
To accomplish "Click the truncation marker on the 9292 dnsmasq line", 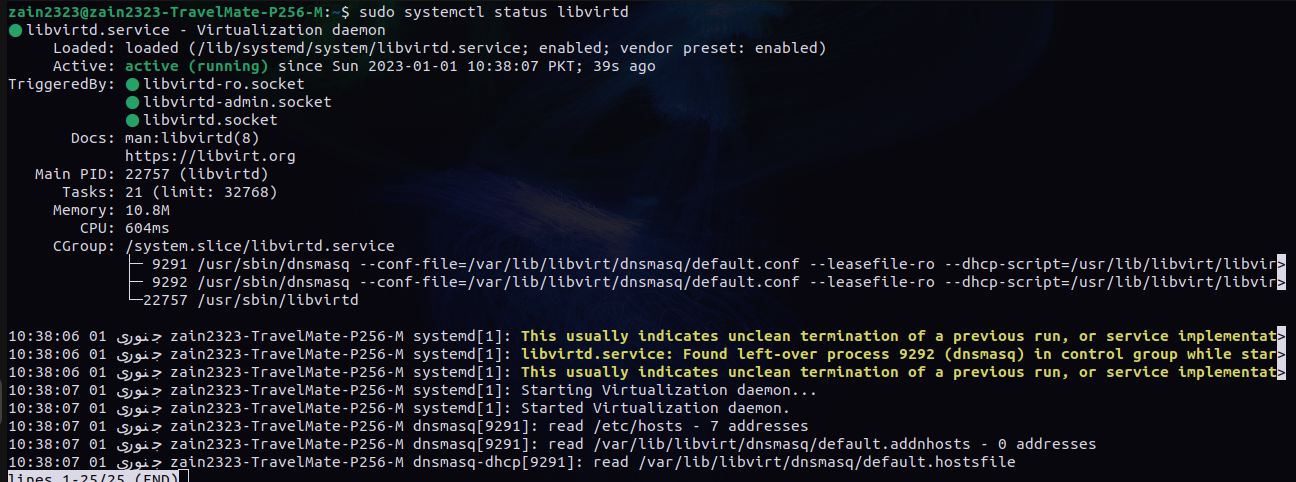I will [1281, 282].
